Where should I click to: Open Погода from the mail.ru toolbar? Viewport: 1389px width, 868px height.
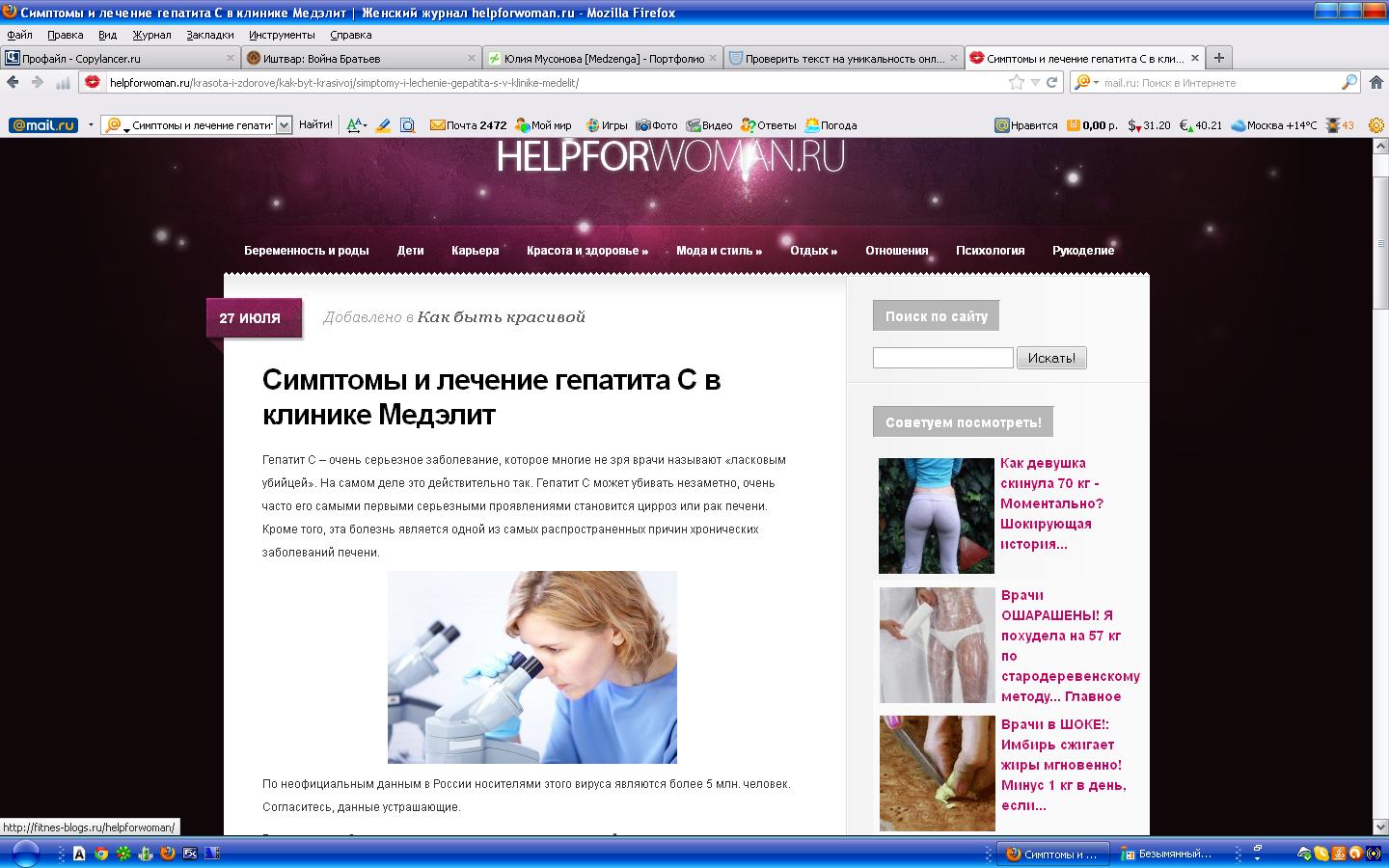[x=831, y=125]
